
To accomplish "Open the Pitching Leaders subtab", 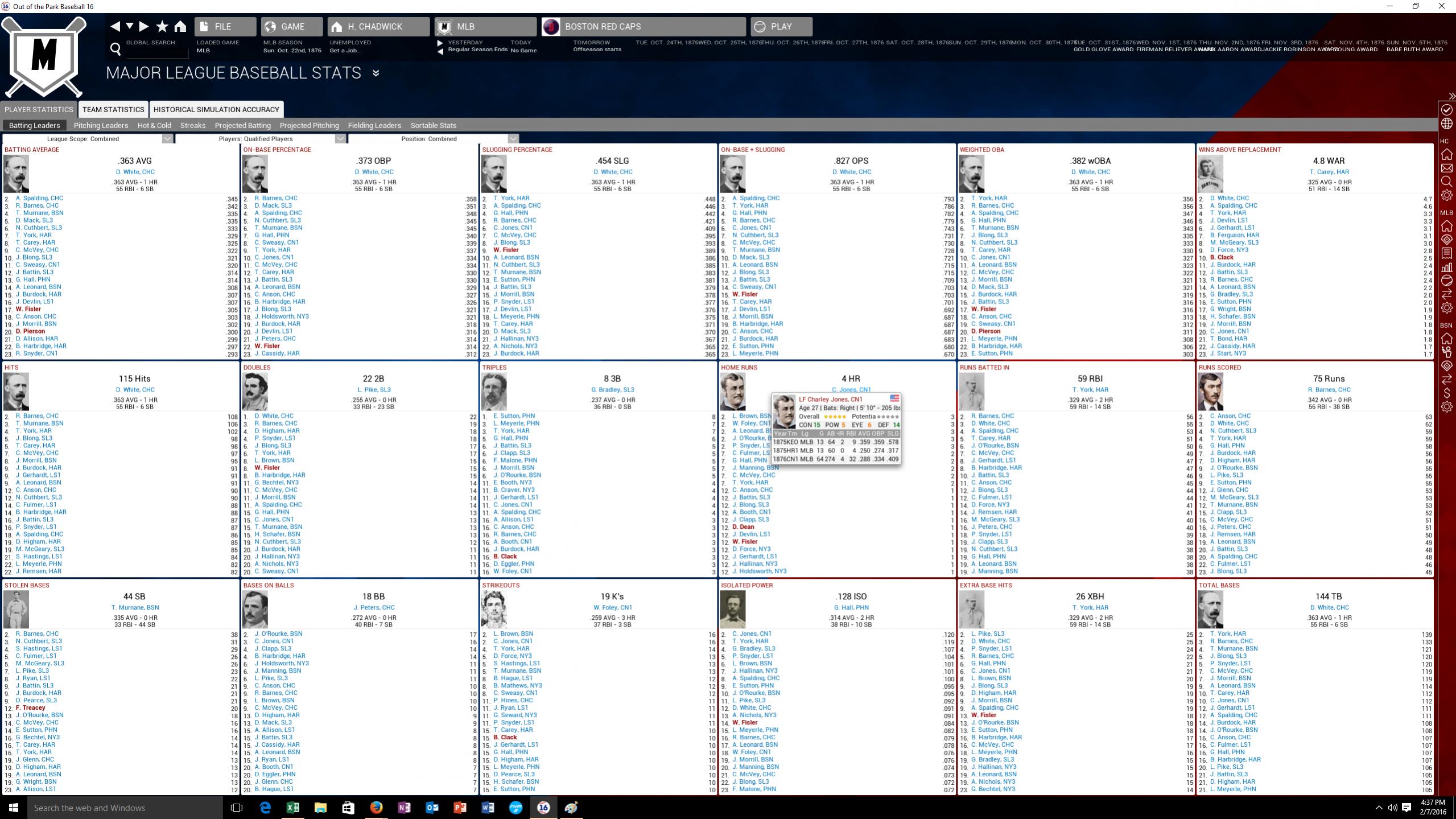I will click(x=101, y=125).
